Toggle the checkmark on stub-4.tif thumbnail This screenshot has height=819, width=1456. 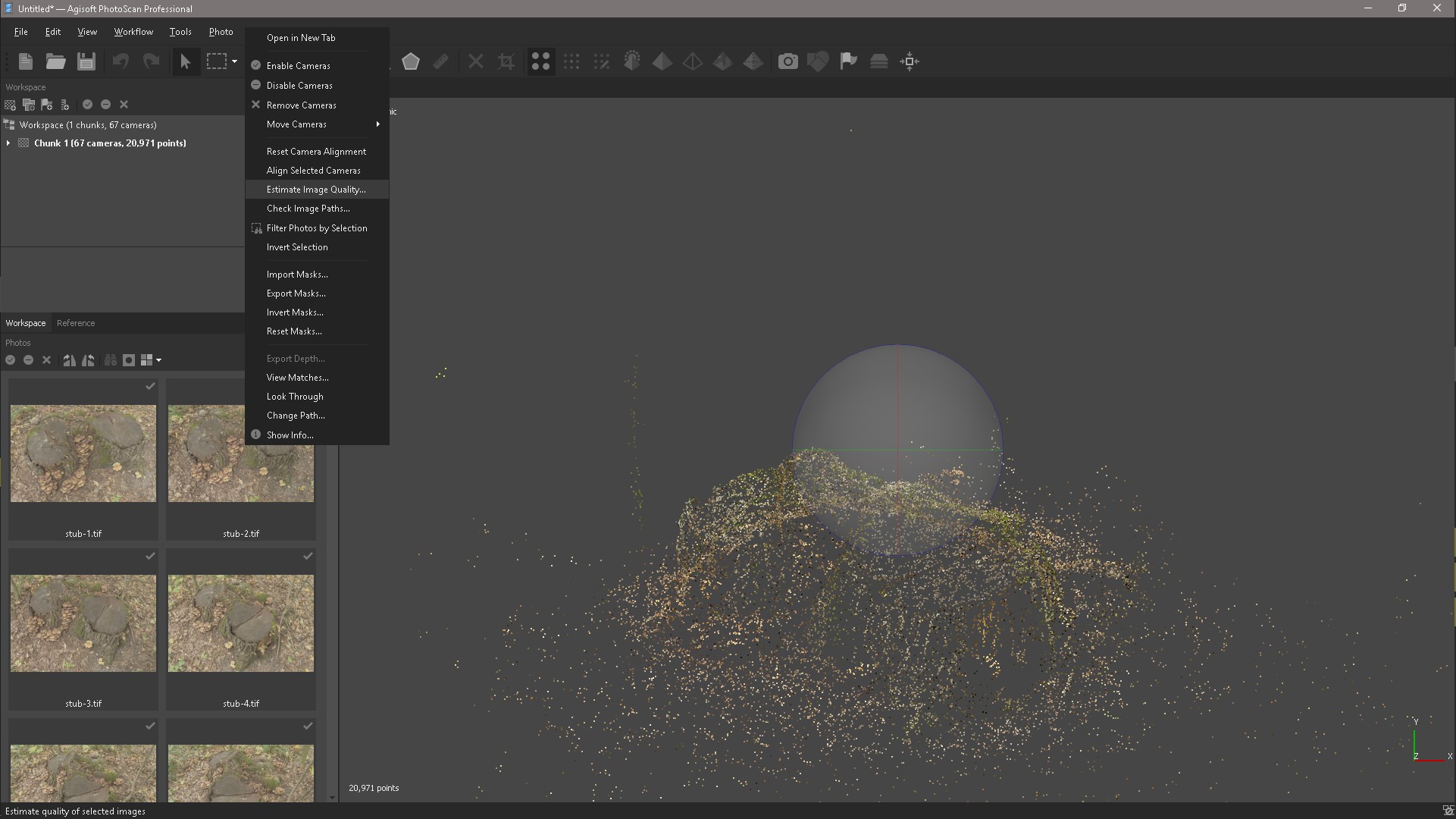click(308, 557)
